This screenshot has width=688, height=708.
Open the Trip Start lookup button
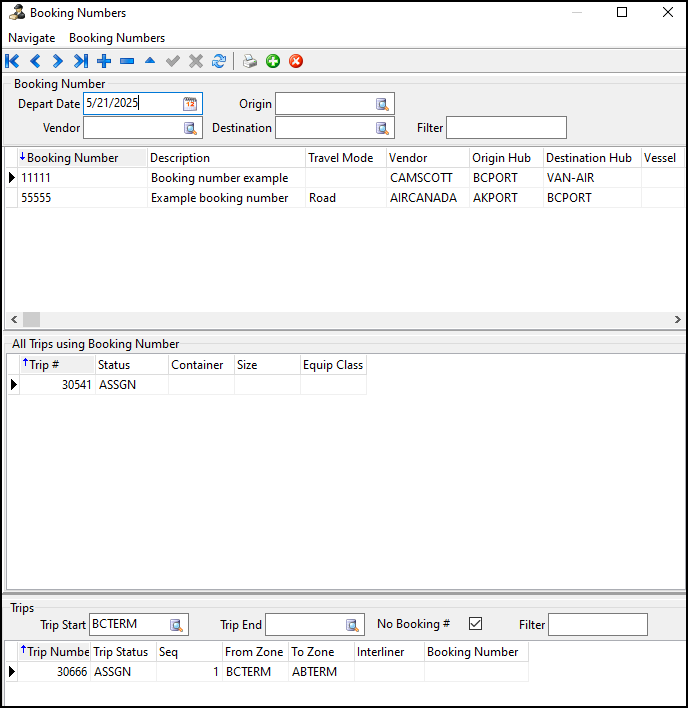176,625
